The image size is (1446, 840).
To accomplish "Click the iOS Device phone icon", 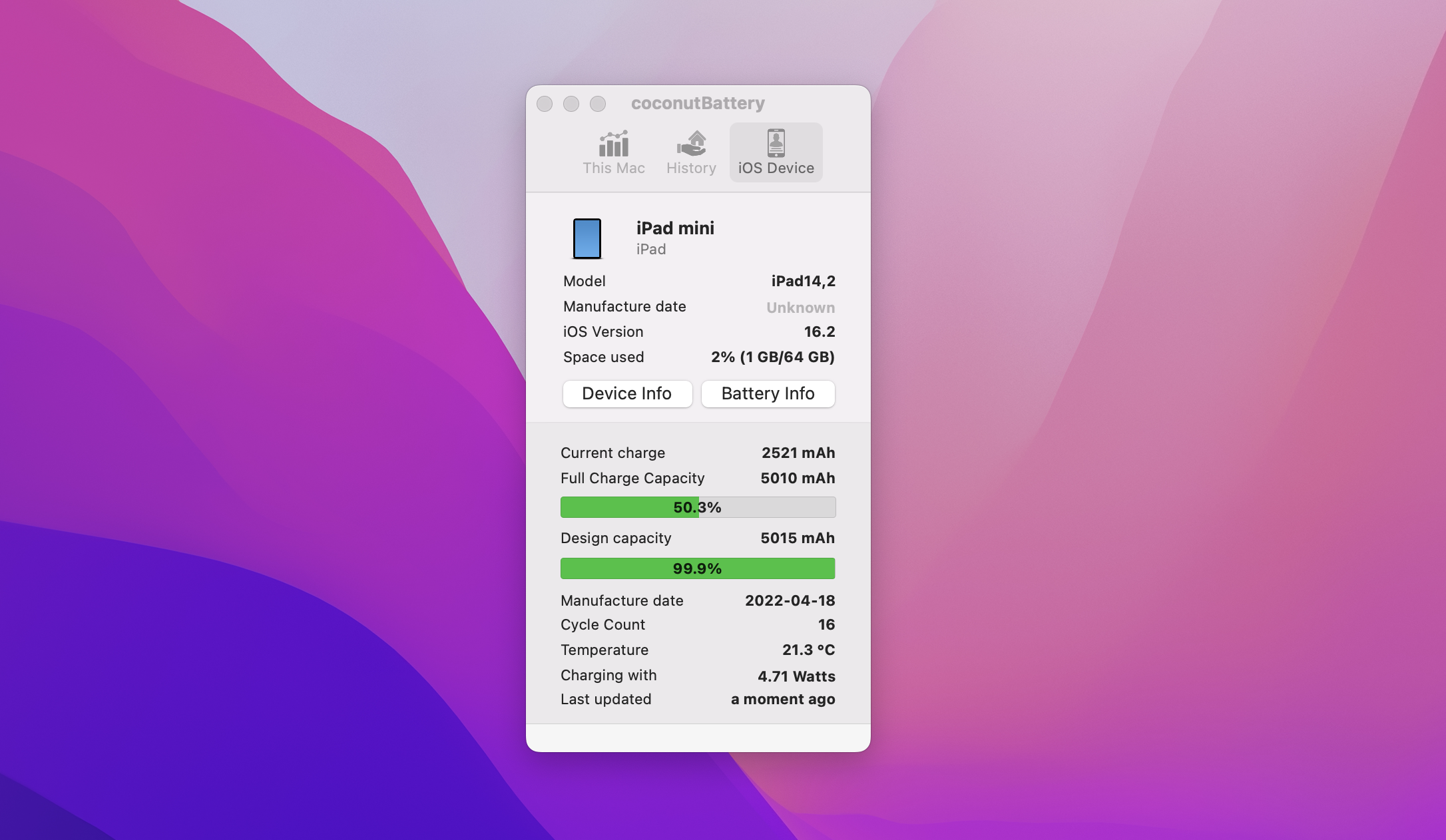I will point(776,143).
